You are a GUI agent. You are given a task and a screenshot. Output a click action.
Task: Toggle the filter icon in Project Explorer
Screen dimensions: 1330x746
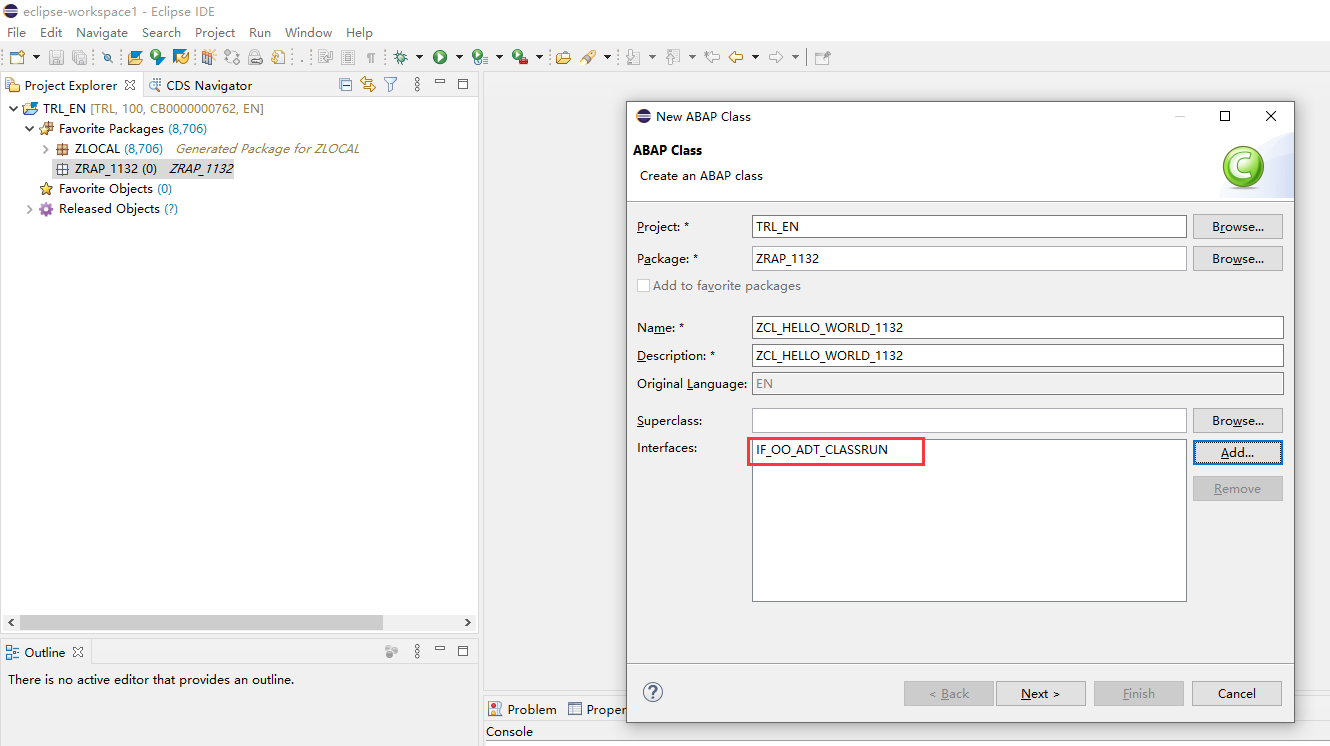(390, 84)
